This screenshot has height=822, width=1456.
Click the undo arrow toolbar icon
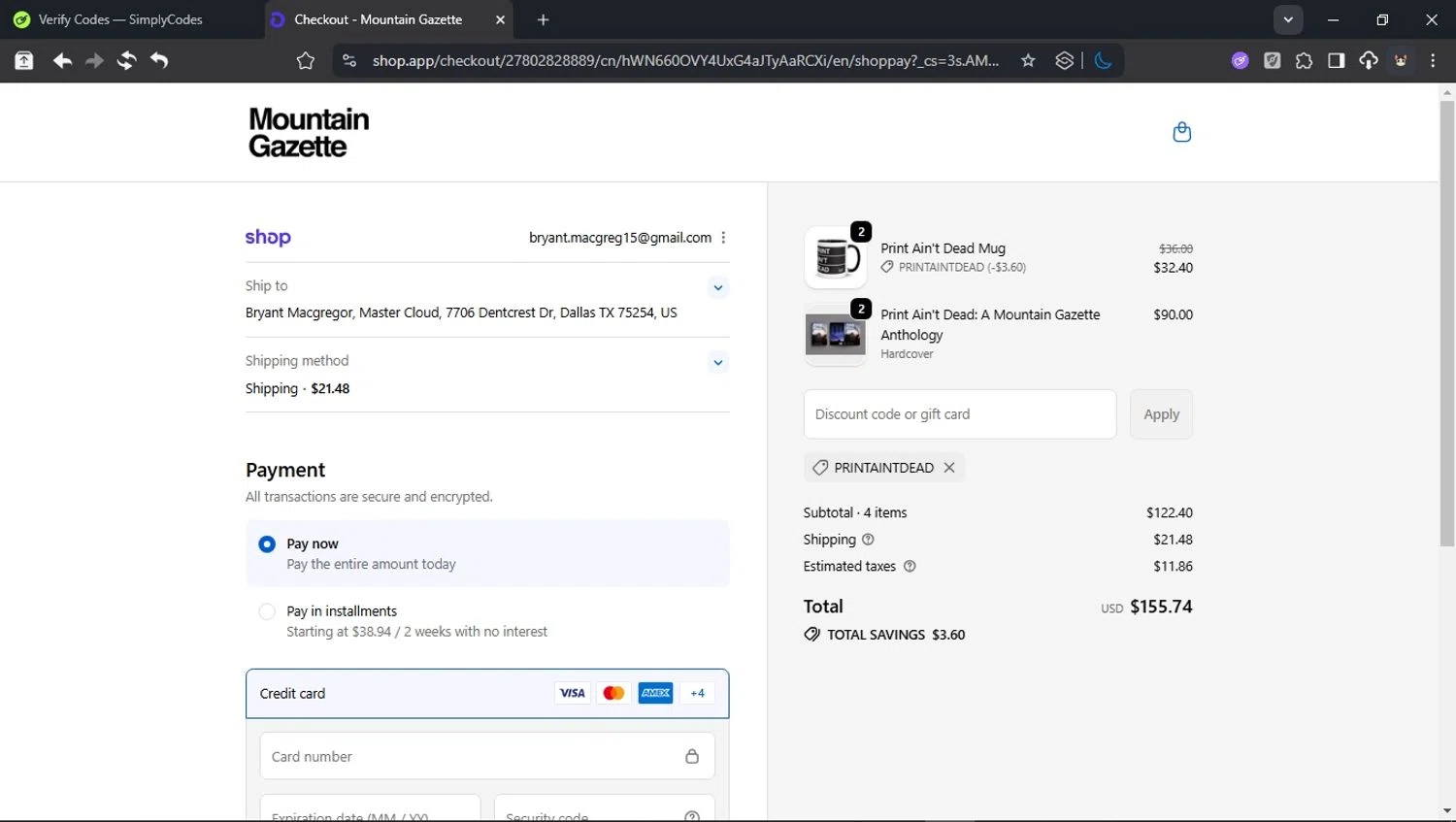[x=159, y=61]
